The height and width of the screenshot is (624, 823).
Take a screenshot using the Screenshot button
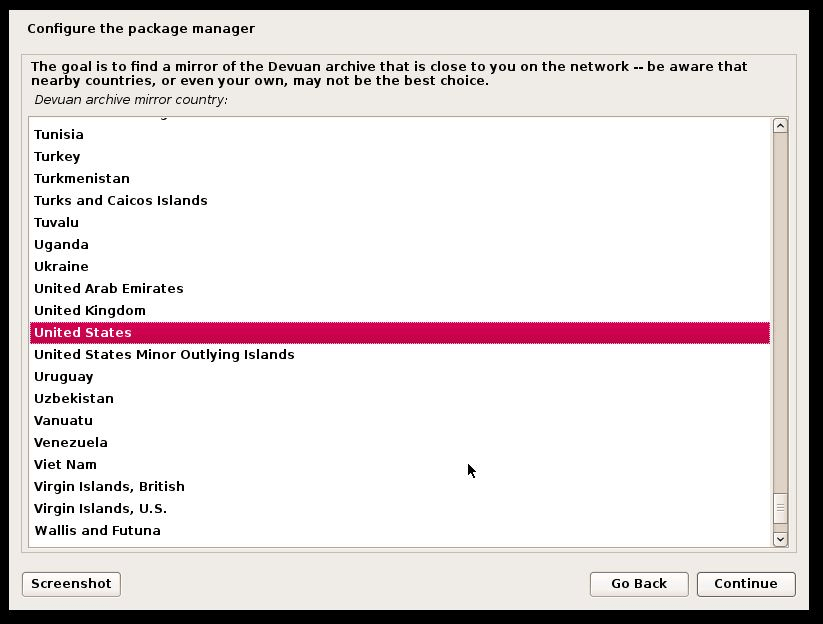pyautogui.click(x=70, y=584)
